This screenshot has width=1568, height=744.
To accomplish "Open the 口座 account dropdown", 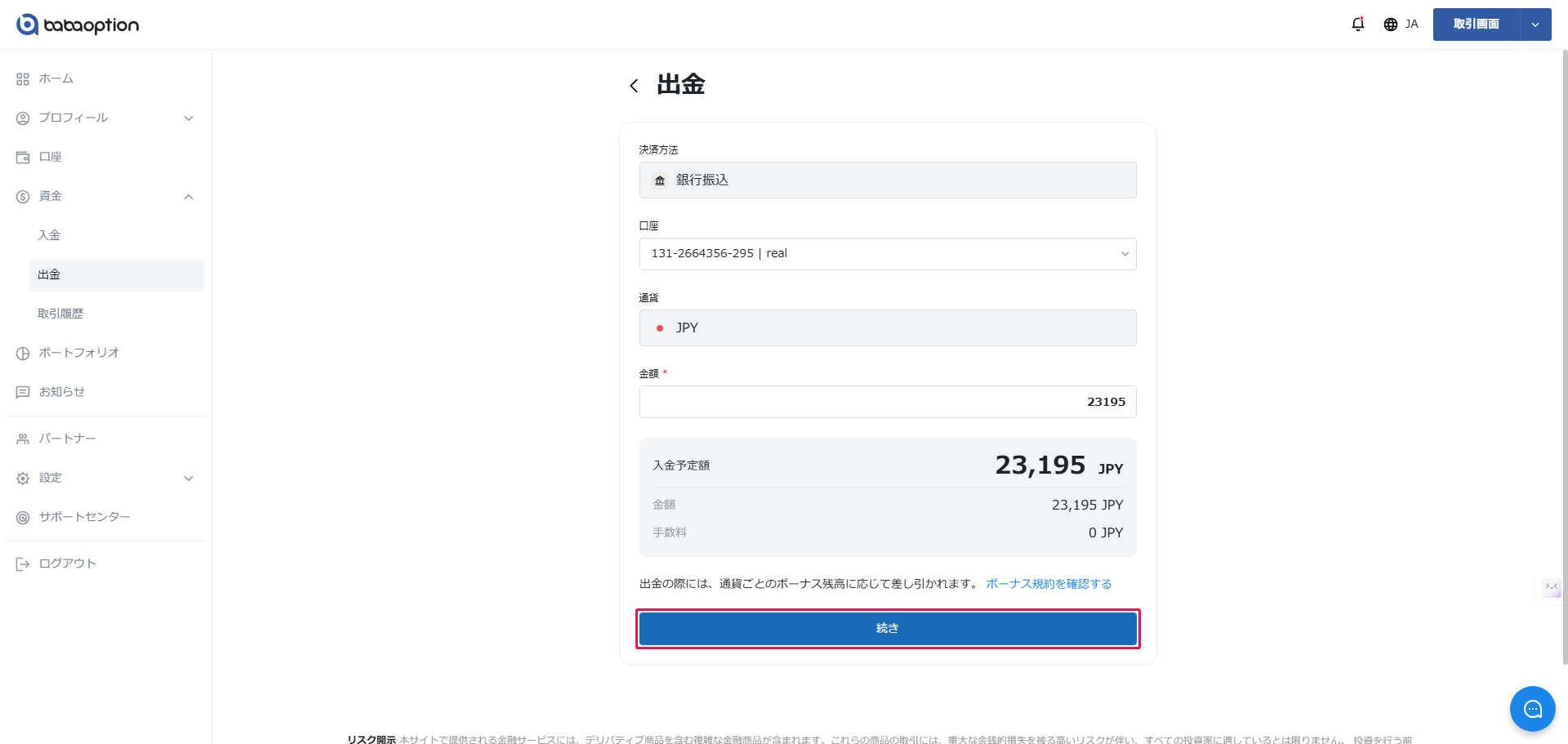I will coord(887,254).
